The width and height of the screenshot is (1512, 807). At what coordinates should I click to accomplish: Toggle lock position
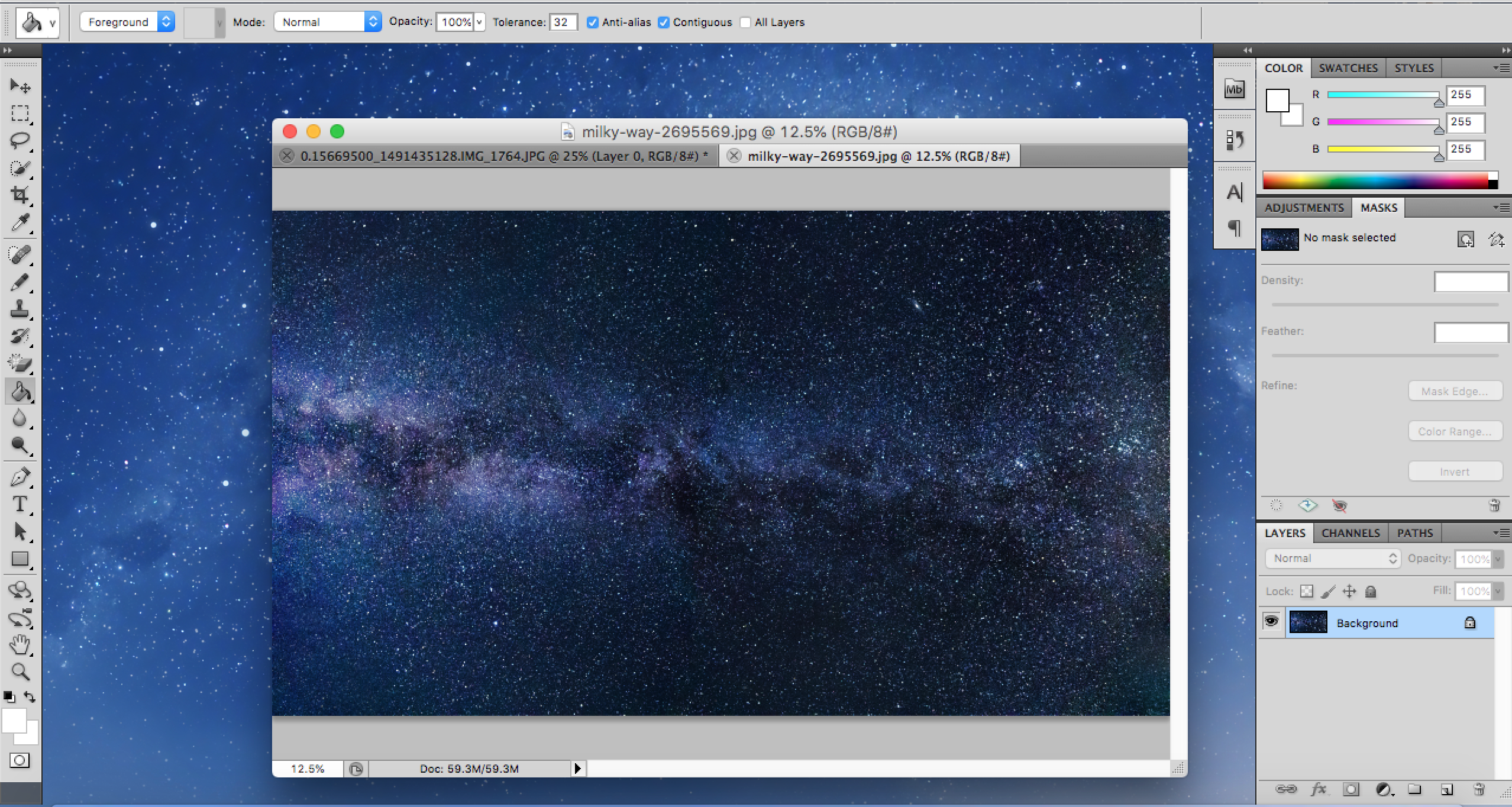[x=1349, y=591]
